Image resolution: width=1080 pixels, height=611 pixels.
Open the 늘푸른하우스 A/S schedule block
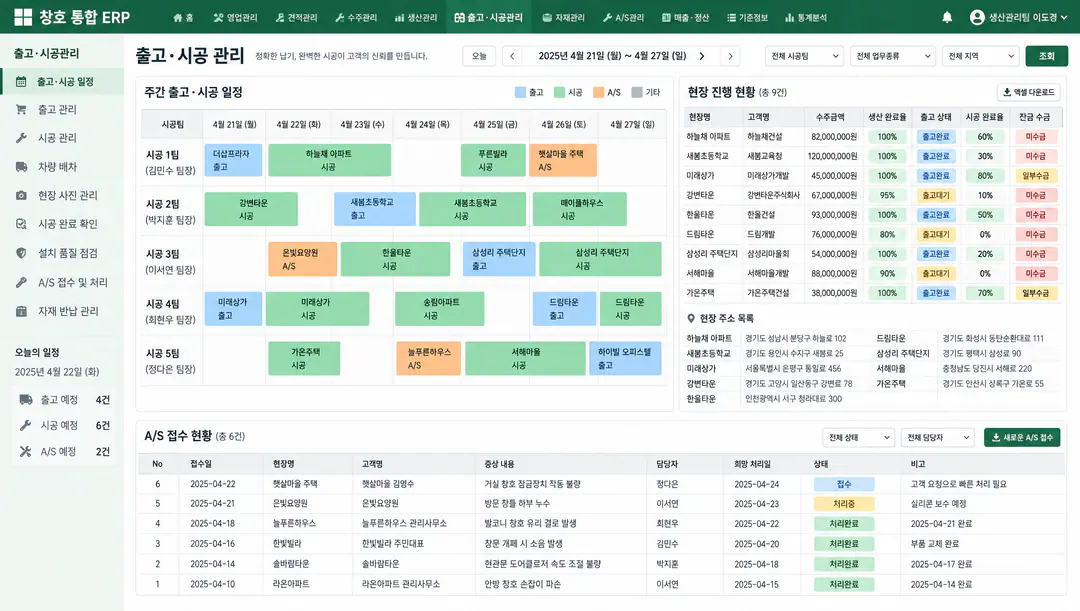428,358
